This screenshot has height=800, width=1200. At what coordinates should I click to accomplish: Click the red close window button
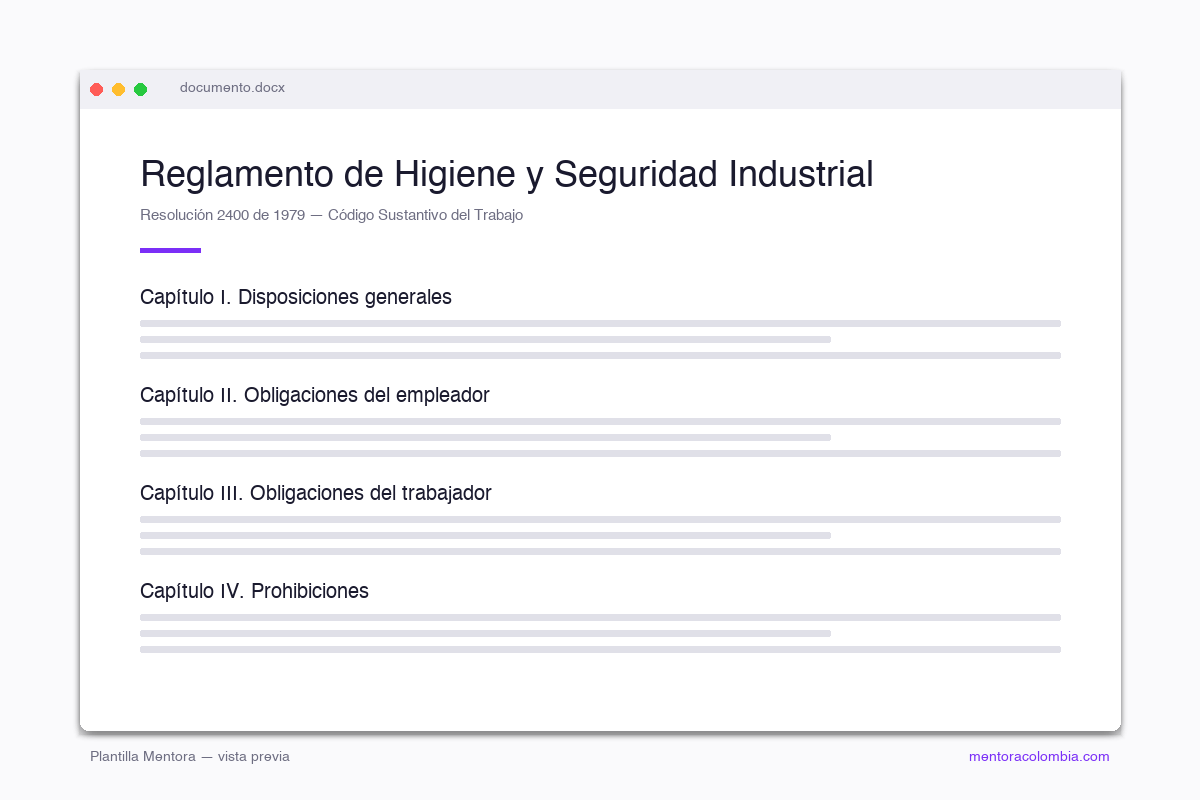pos(97,89)
